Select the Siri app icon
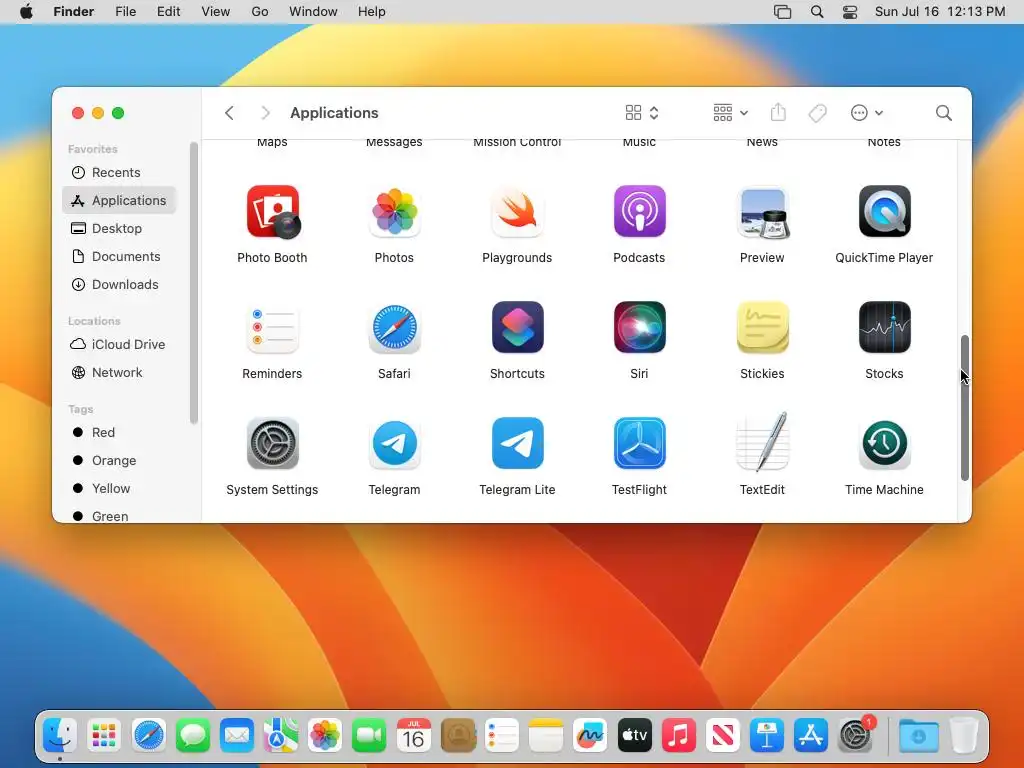The height and width of the screenshot is (768, 1024). (x=639, y=328)
